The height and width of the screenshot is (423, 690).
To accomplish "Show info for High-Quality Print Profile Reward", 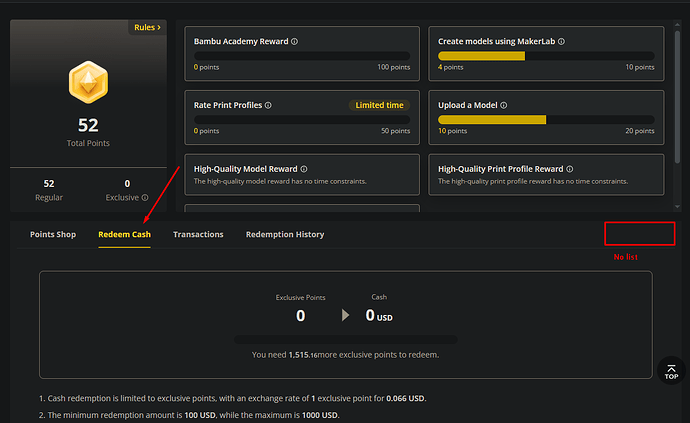I will pyautogui.click(x=570, y=169).
